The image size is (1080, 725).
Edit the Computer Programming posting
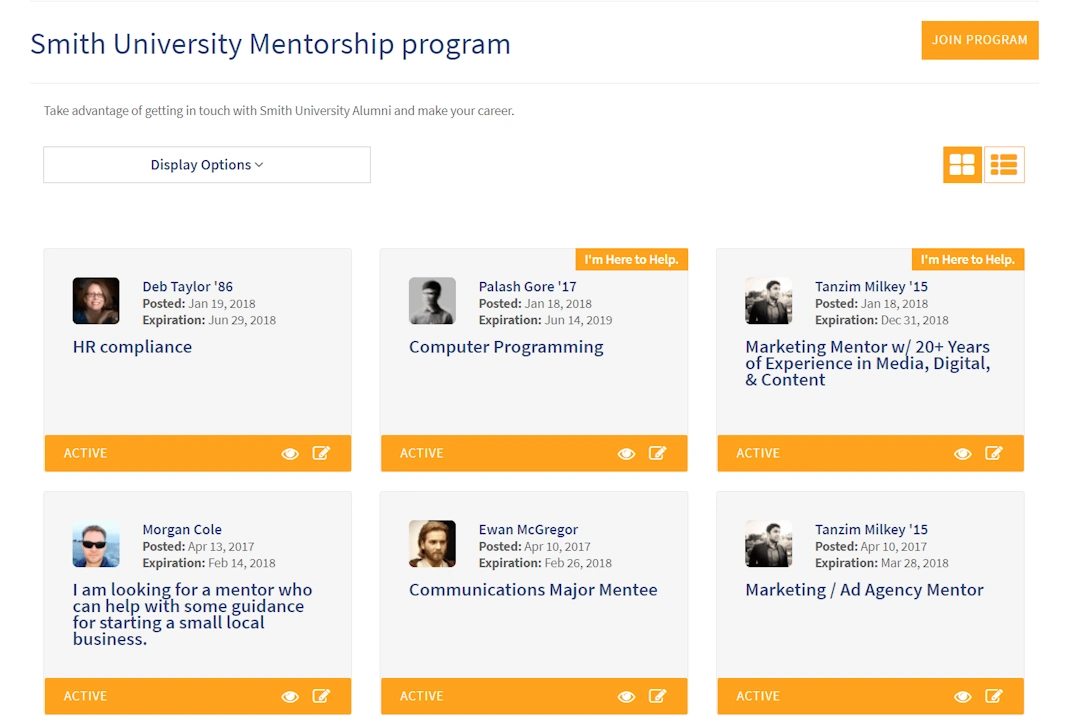[x=657, y=453]
